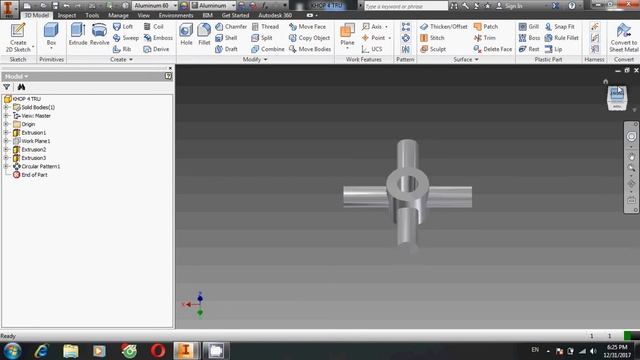640x360 pixels.
Task: Select the Derive tool
Action: [x=156, y=49]
